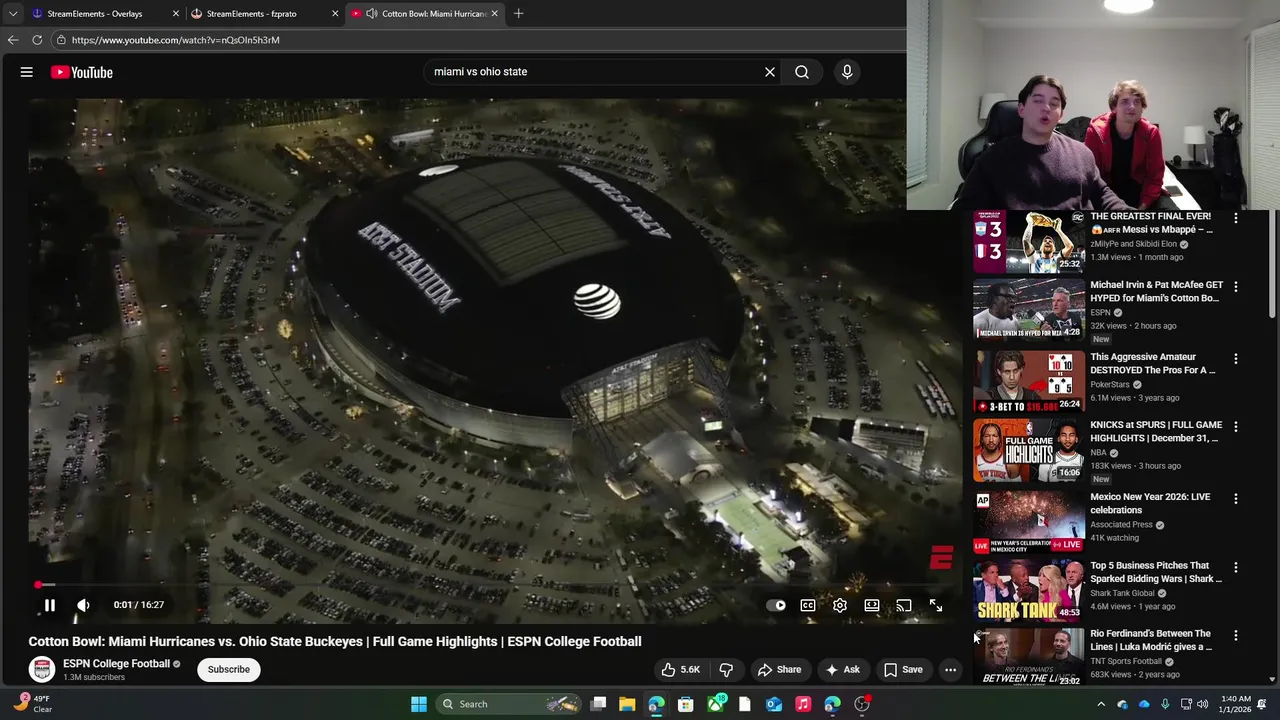Focus the browser address bar URL
The height and width of the screenshot is (720, 1280).
pyautogui.click(x=175, y=40)
